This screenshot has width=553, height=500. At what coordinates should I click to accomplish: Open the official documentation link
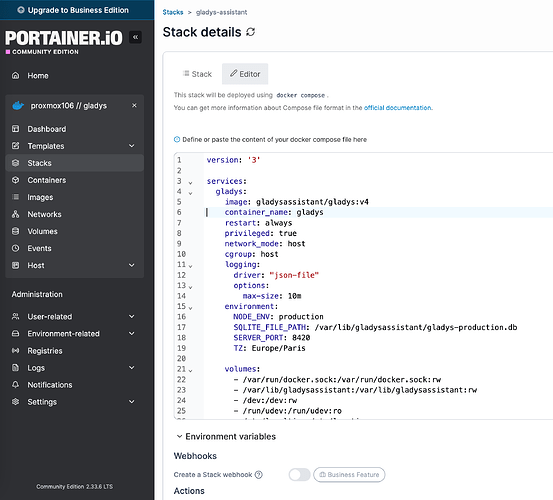coord(398,108)
